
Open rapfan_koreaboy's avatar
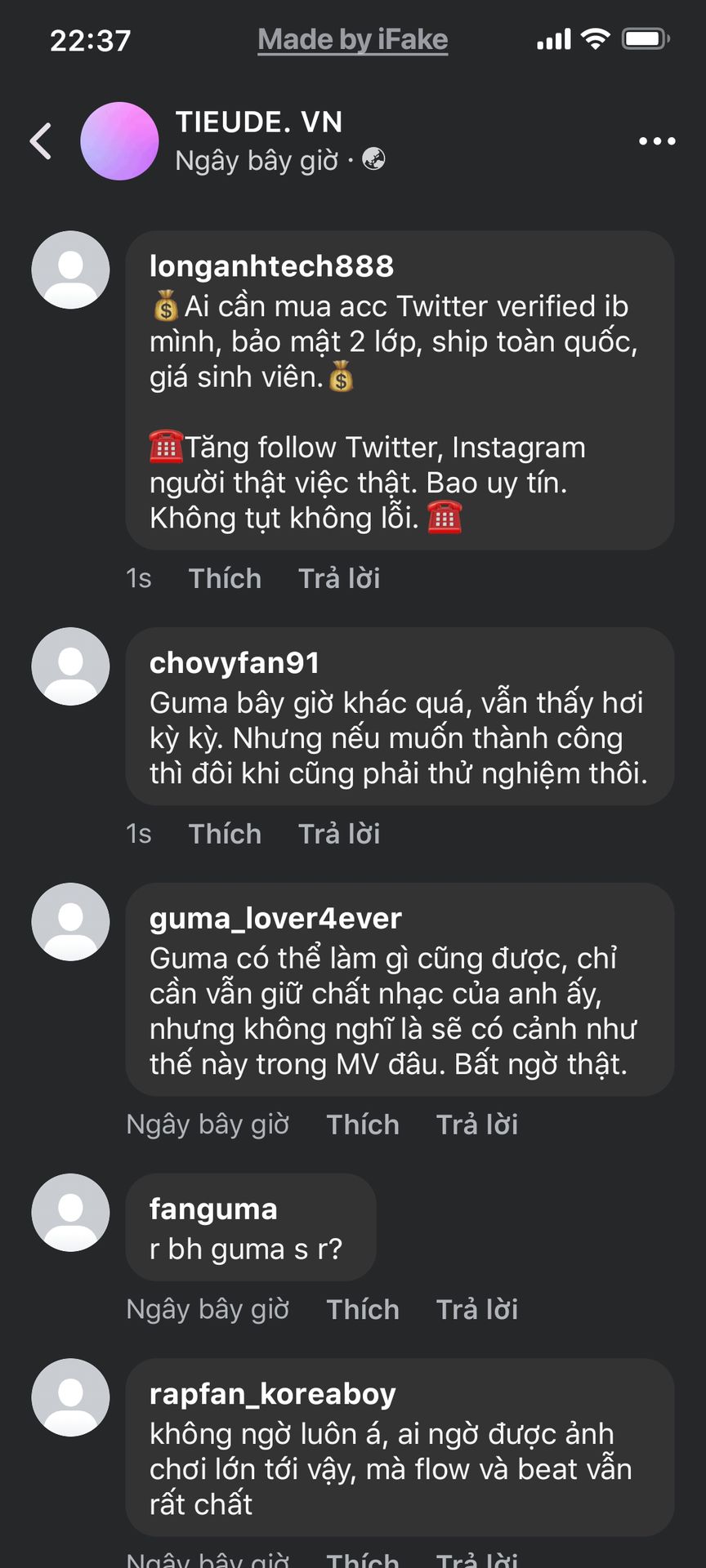tap(70, 1397)
